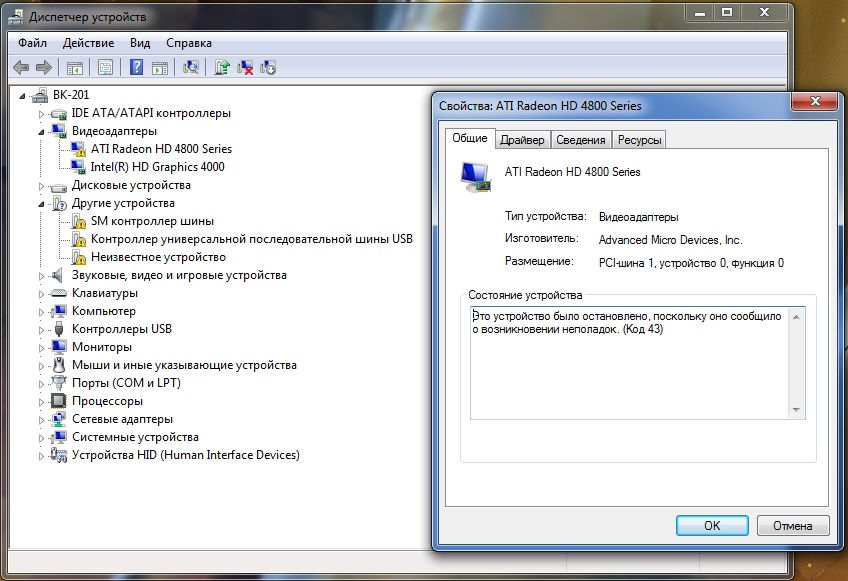Click the Сетевые адаптеры network icon

[x=58, y=419]
